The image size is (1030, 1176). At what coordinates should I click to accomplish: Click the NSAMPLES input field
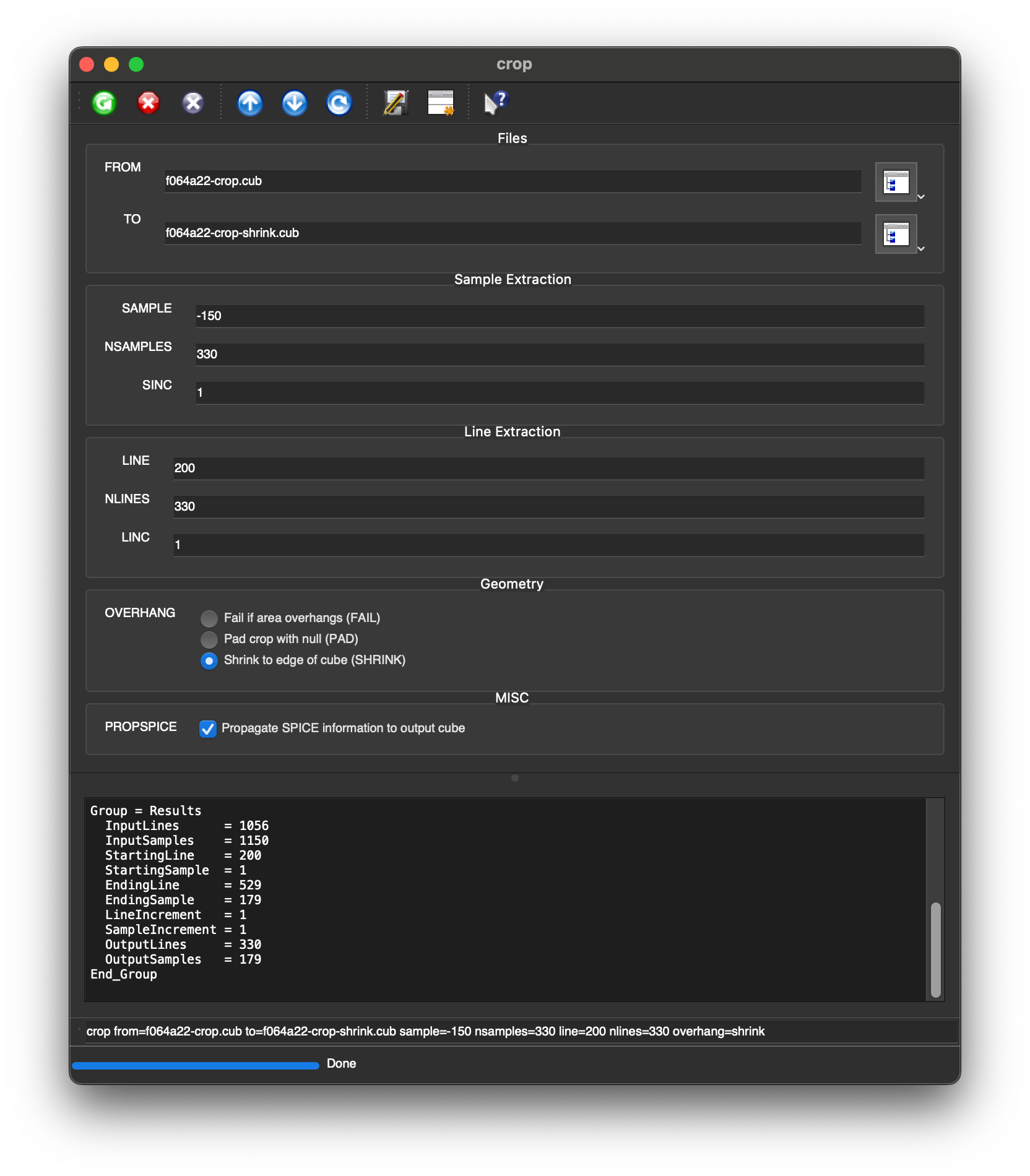point(560,355)
